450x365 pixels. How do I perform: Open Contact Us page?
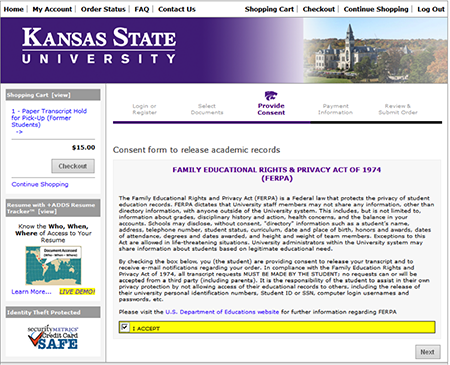click(x=177, y=9)
